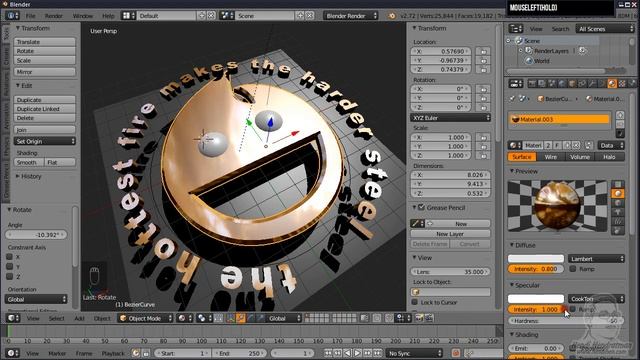Open the viewport shading mode icon
Image resolution: width=640 pixels, height=360 pixels.
pyautogui.click(x=182, y=318)
